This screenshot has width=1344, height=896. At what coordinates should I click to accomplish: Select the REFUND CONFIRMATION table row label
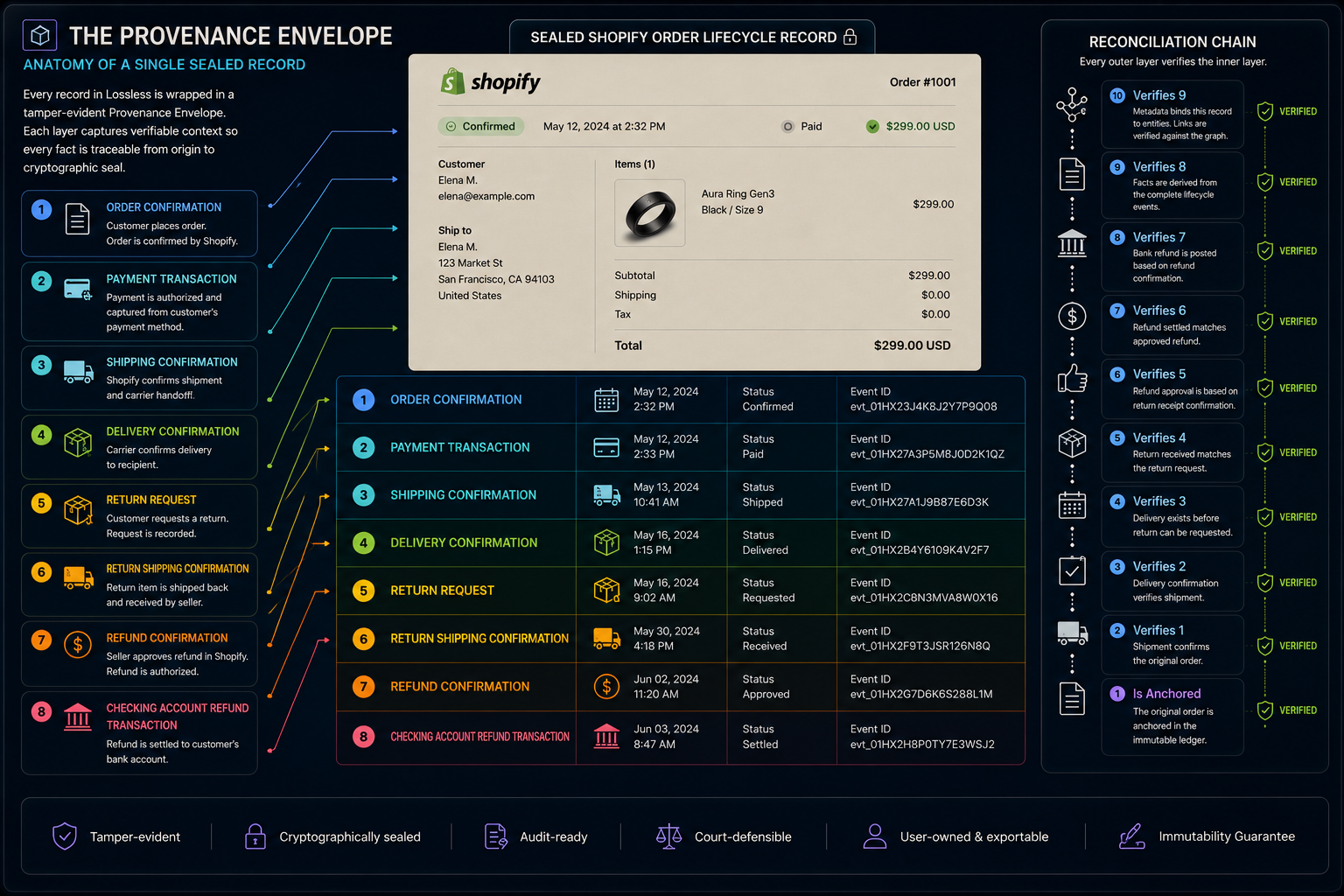point(459,687)
